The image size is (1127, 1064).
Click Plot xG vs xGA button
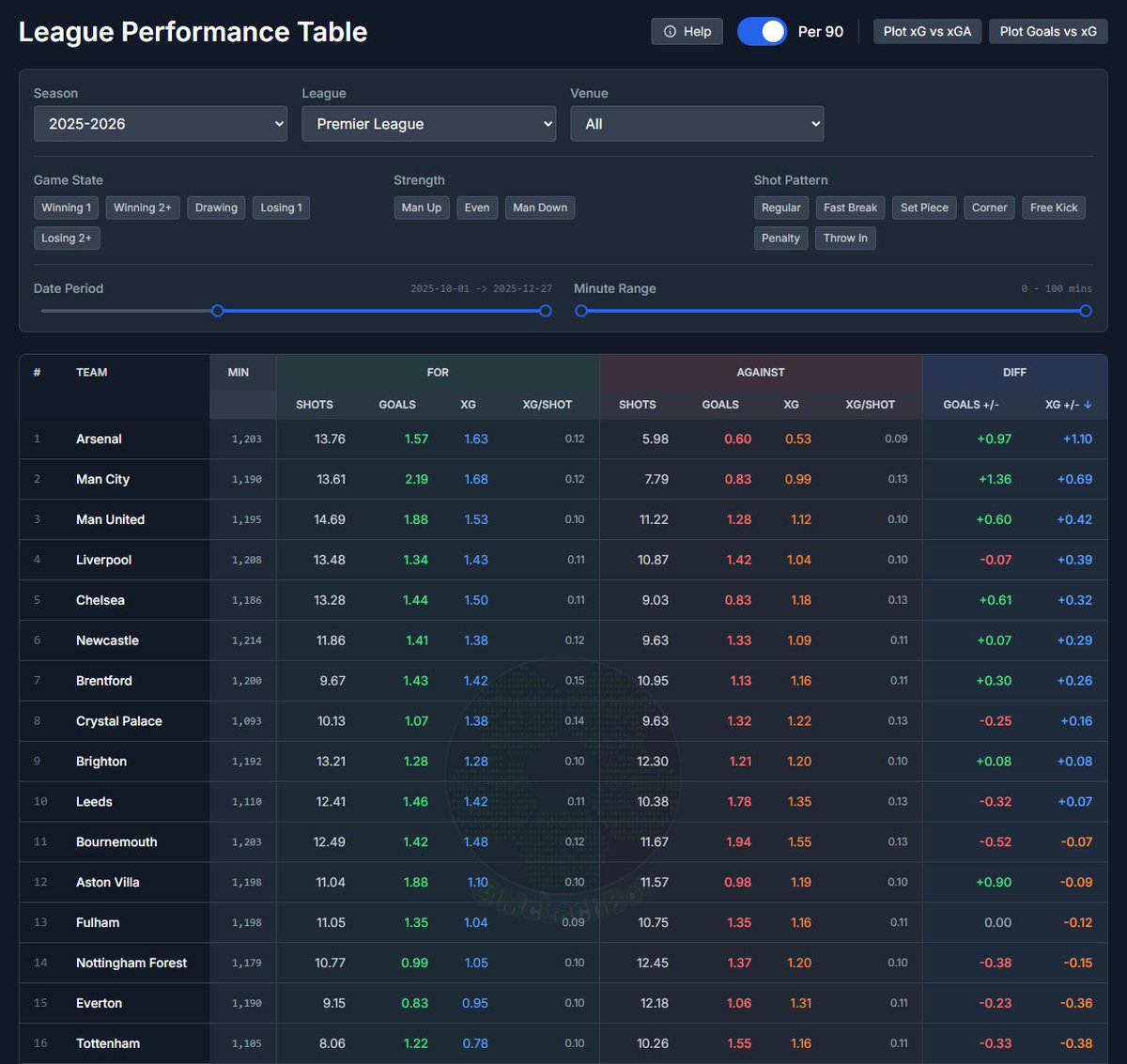(927, 31)
